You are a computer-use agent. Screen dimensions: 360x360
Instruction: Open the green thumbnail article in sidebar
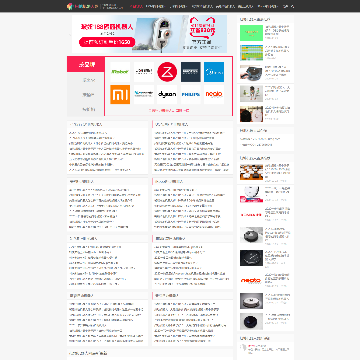pos(251,33)
